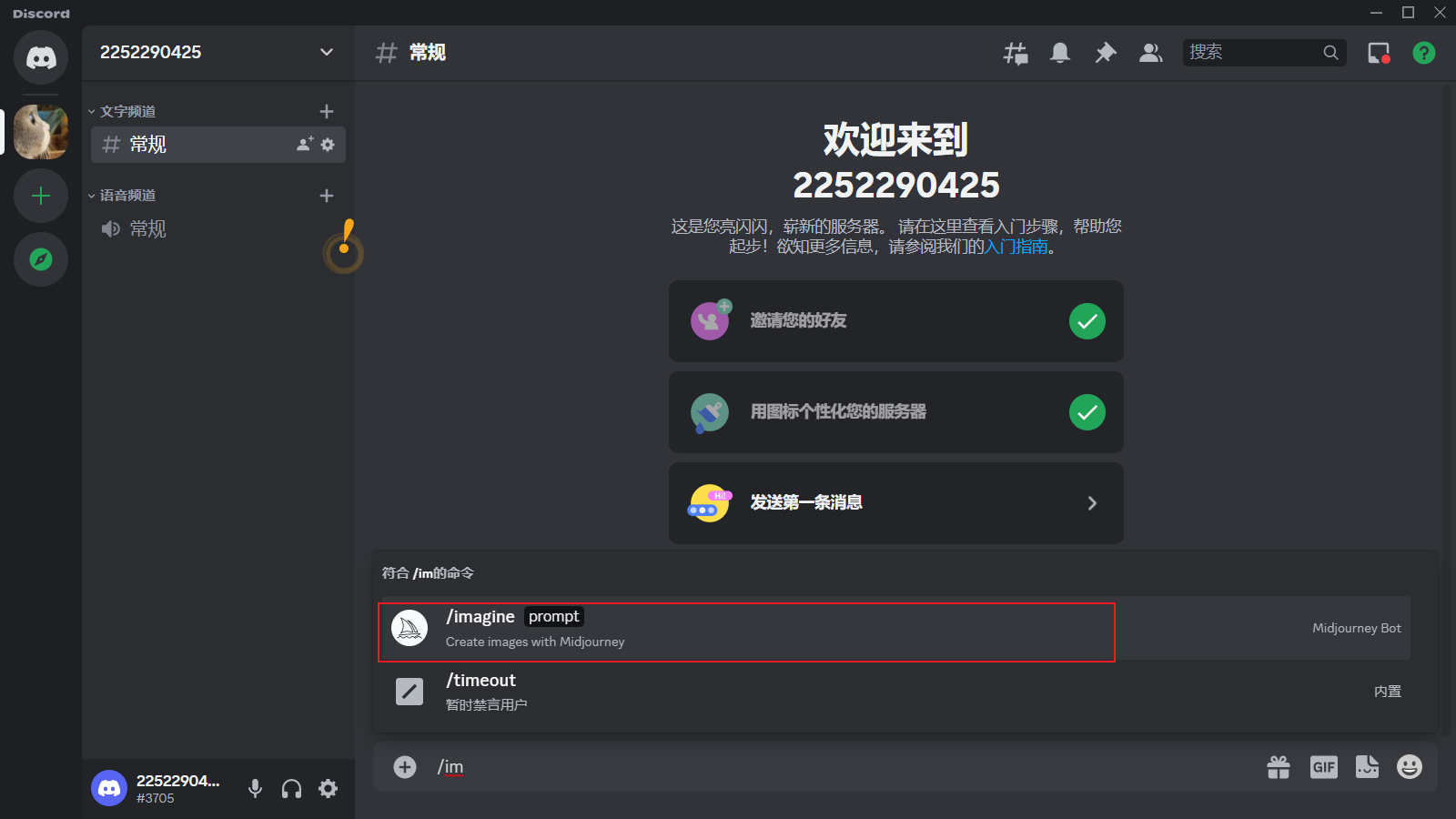Toggle member list visibility

point(1151,53)
